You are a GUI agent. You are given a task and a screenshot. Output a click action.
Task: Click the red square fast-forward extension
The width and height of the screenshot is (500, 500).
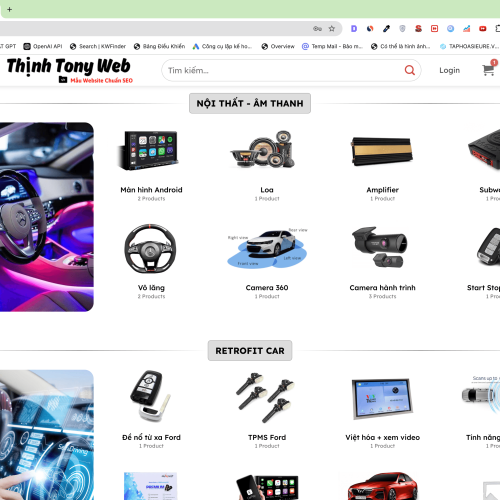434,29
